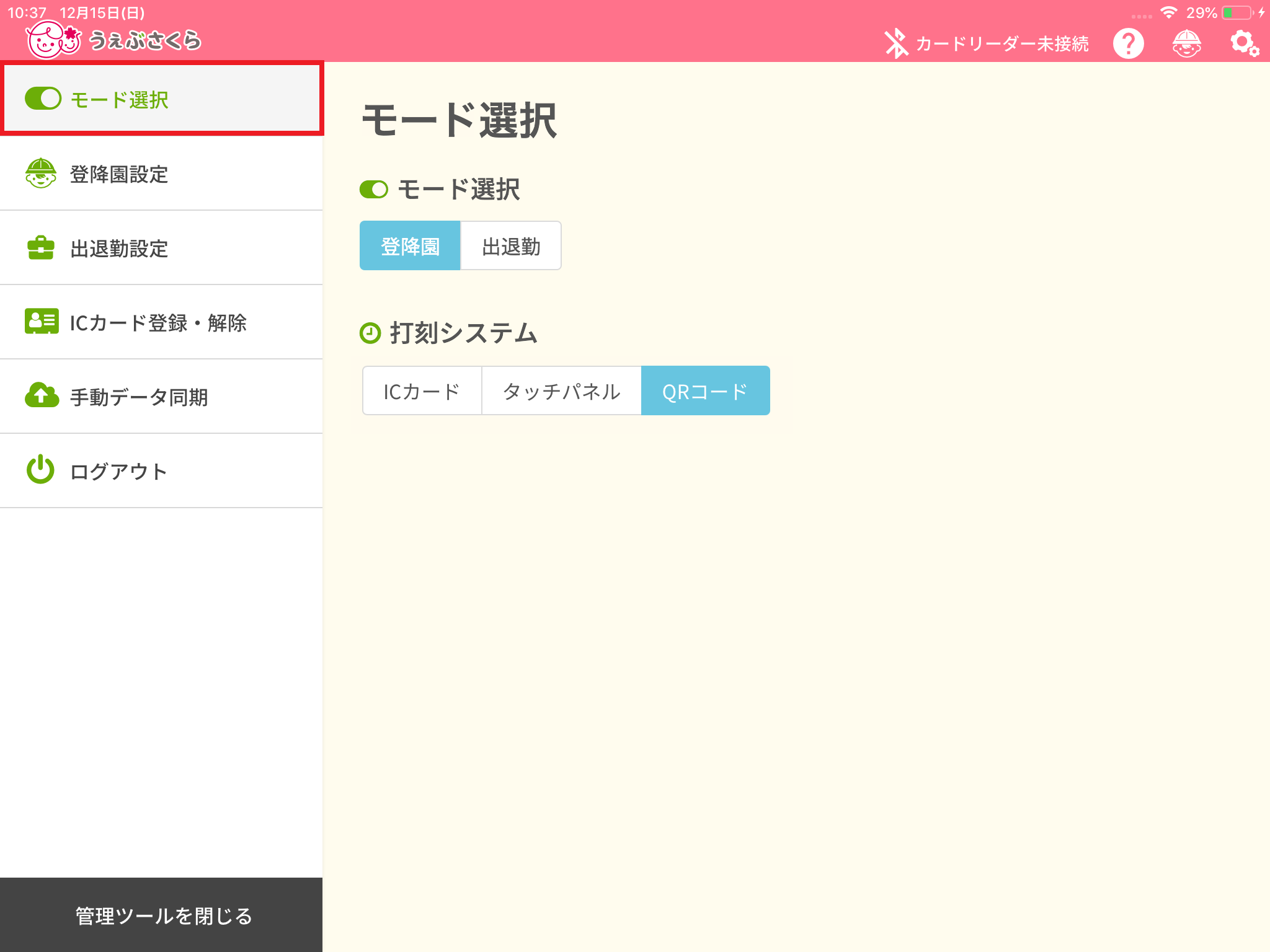The image size is (1270, 952).
Task: Tap the child face icon in header
Action: tap(1186, 43)
